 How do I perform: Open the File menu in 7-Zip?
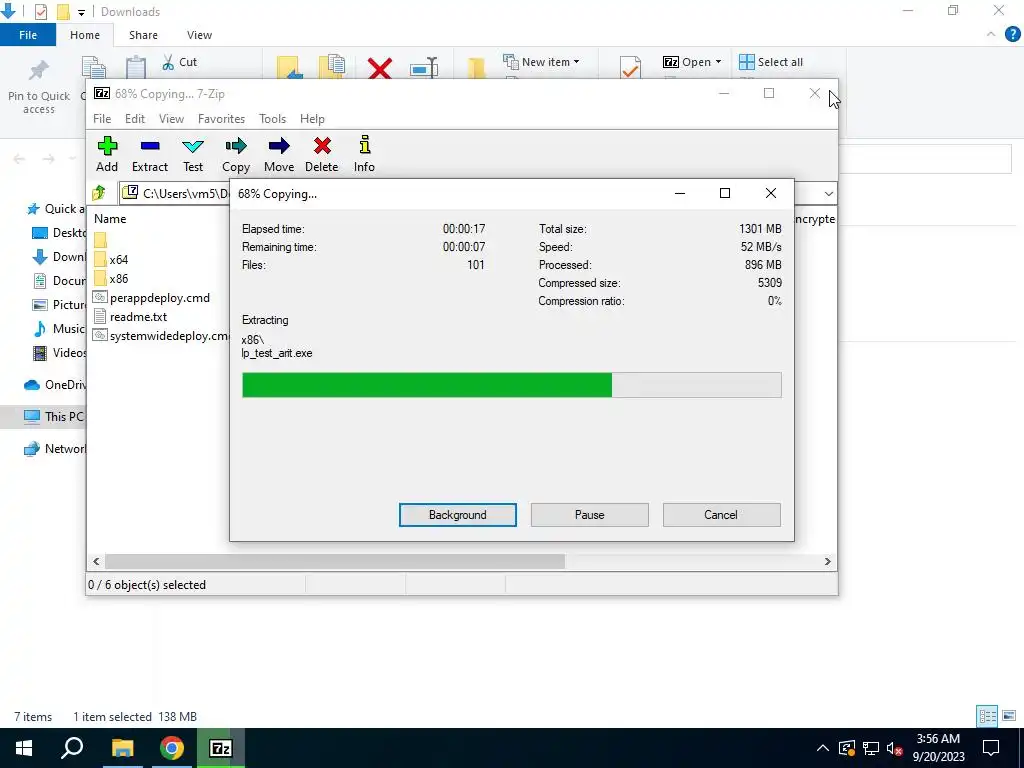tap(102, 119)
